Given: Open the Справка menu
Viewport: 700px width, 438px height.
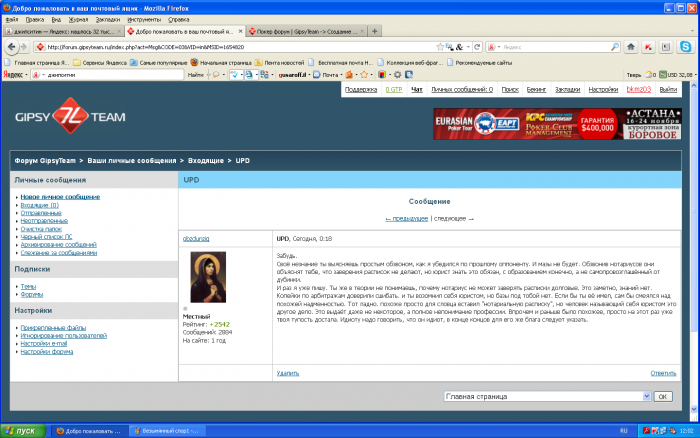Looking at the screenshot, I should click(179, 20).
